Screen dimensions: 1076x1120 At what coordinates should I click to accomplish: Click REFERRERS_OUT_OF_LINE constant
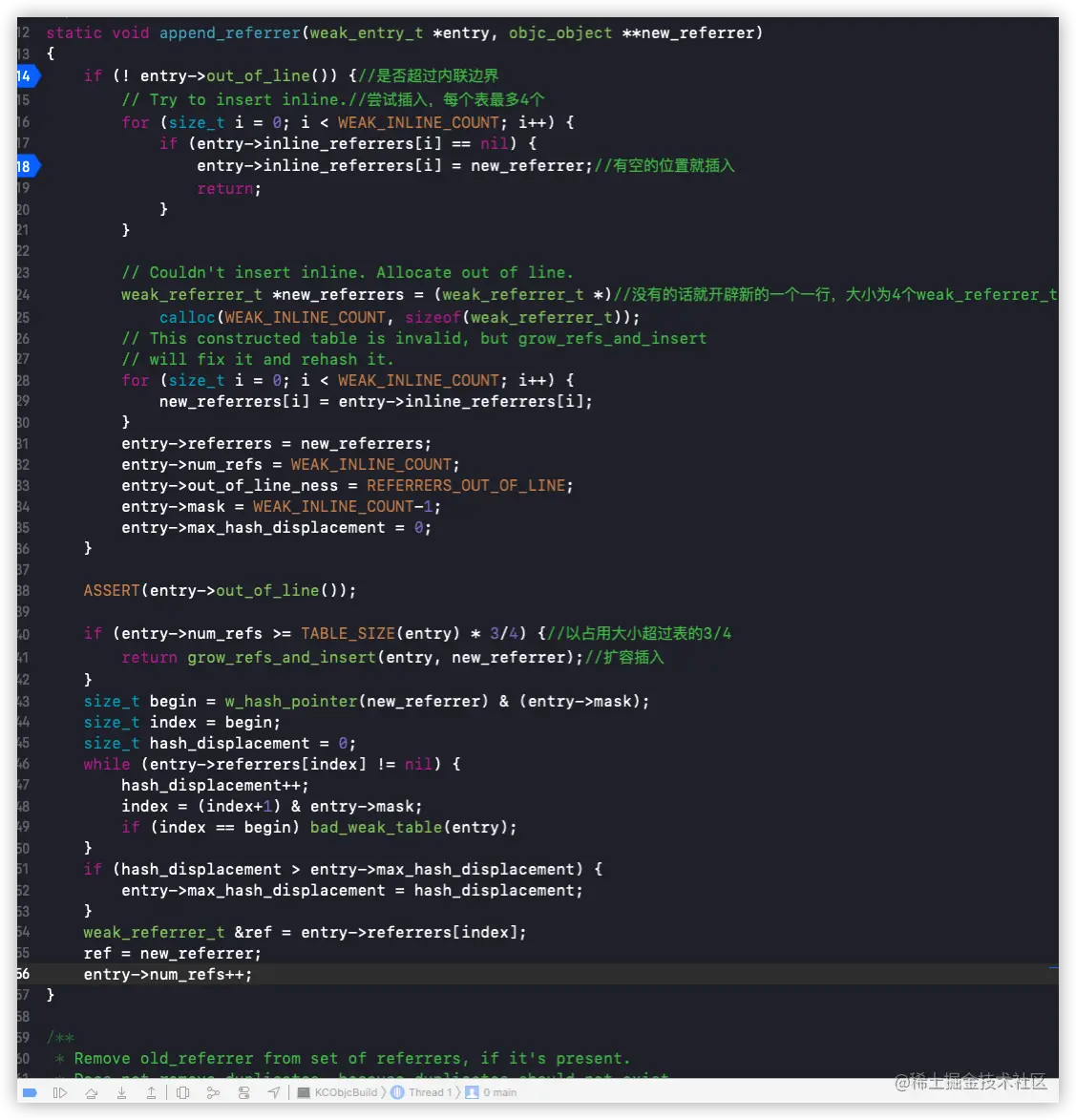(466, 486)
